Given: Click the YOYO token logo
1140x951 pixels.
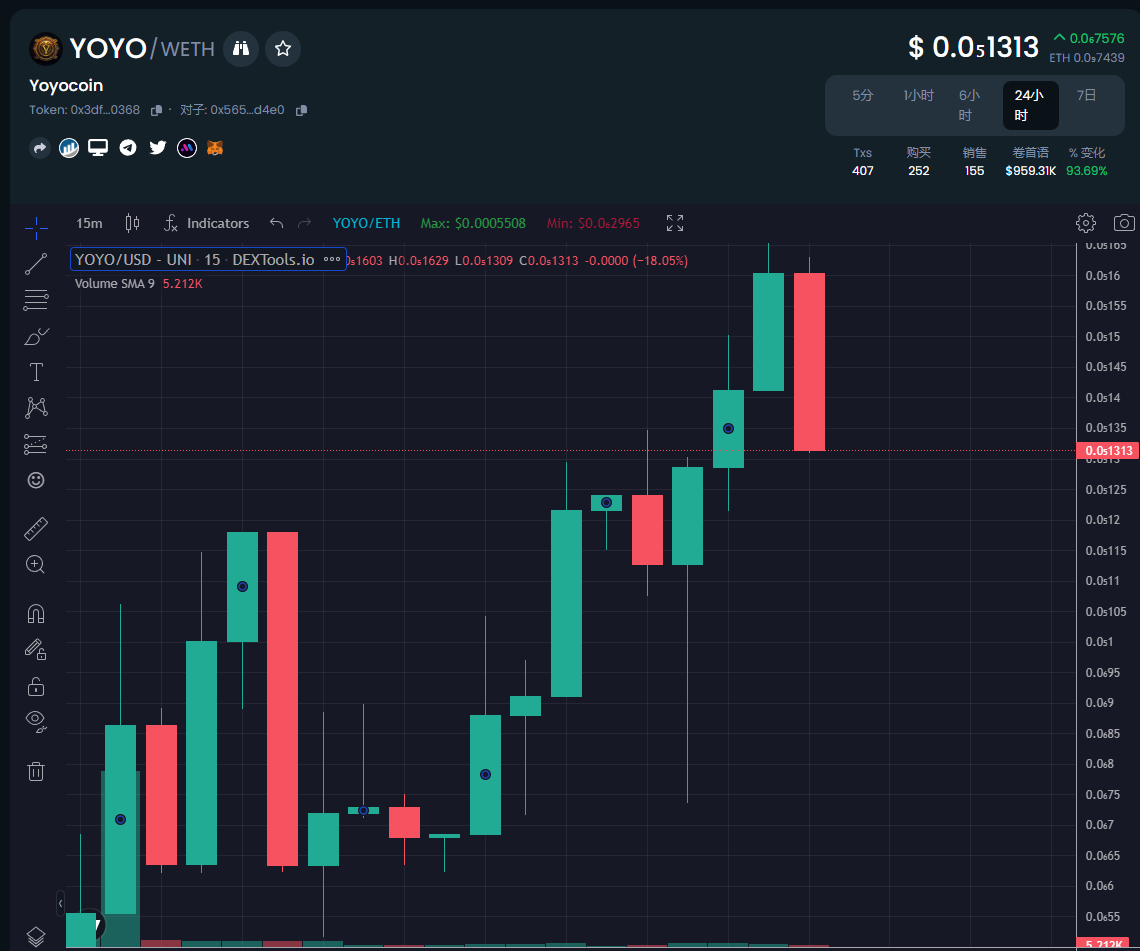Looking at the screenshot, I should [46, 49].
